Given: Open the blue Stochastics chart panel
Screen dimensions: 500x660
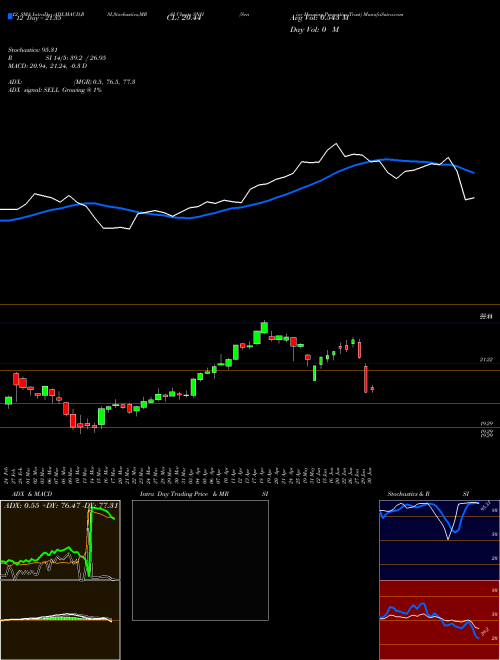Looking at the screenshot, I should point(439,540).
